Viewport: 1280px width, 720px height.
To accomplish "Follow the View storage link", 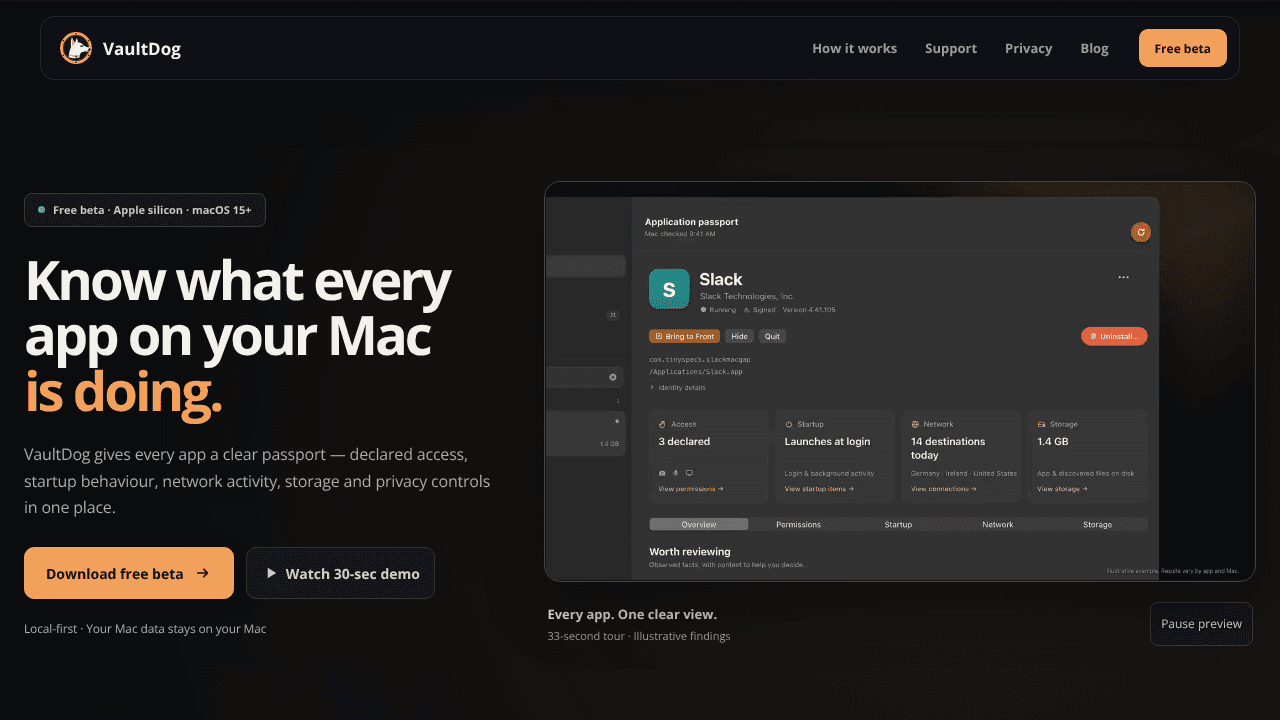I will (x=1062, y=489).
